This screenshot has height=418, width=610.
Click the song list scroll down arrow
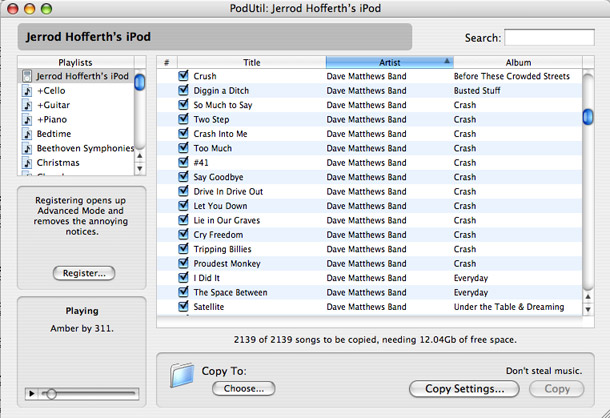coord(588,309)
